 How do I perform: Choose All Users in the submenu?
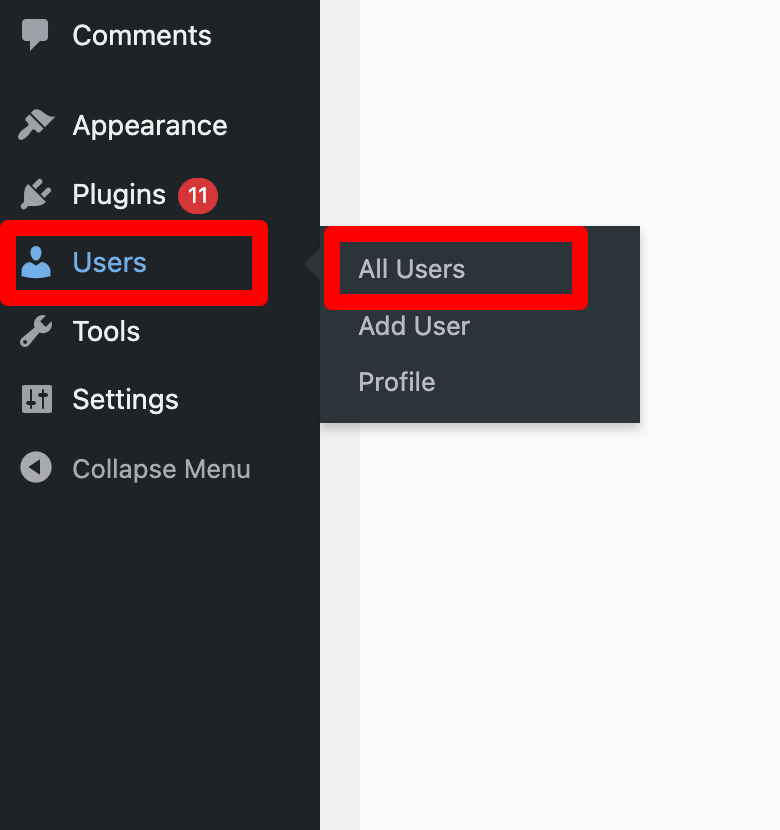click(412, 269)
